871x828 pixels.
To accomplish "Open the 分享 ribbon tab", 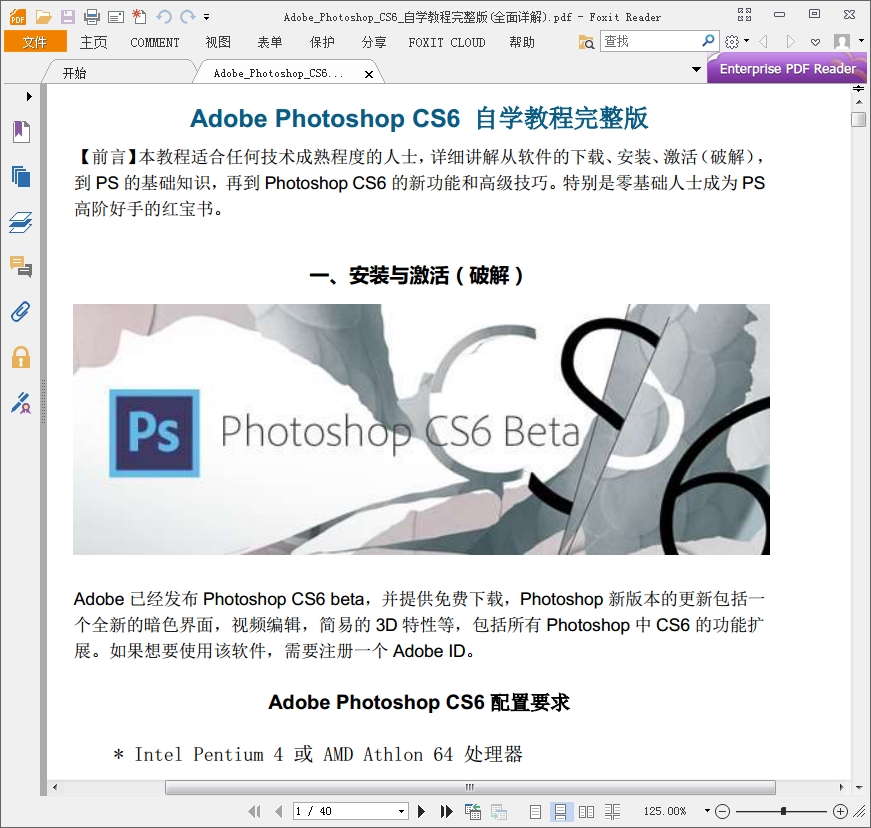I will [374, 42].
